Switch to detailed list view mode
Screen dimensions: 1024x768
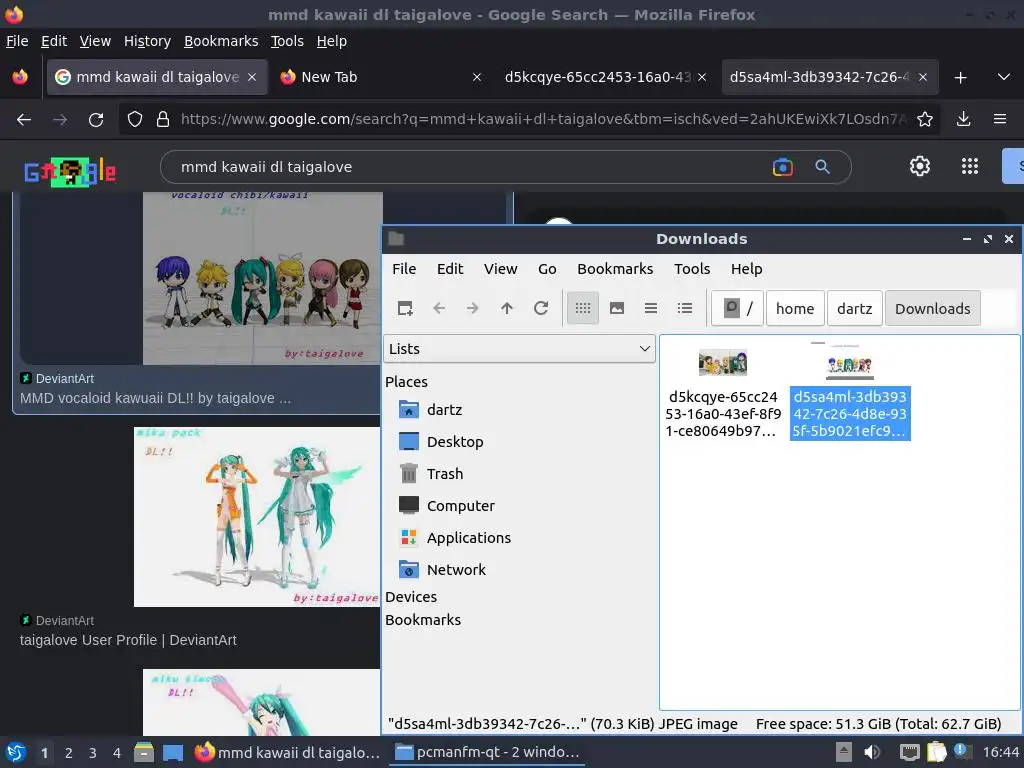(x=684, y=308)
